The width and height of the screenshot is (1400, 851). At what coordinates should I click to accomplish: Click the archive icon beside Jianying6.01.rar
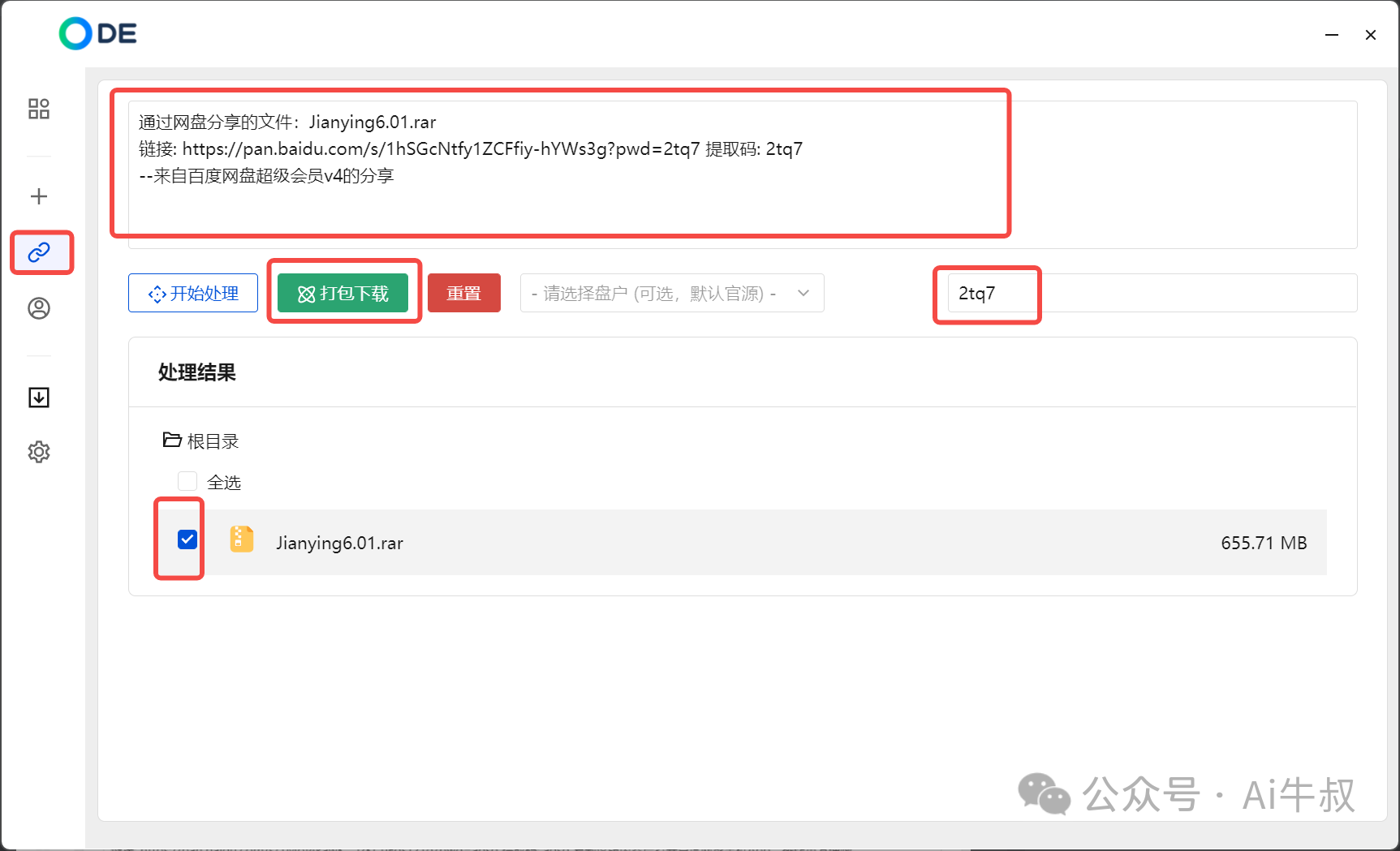click(241, 539)
